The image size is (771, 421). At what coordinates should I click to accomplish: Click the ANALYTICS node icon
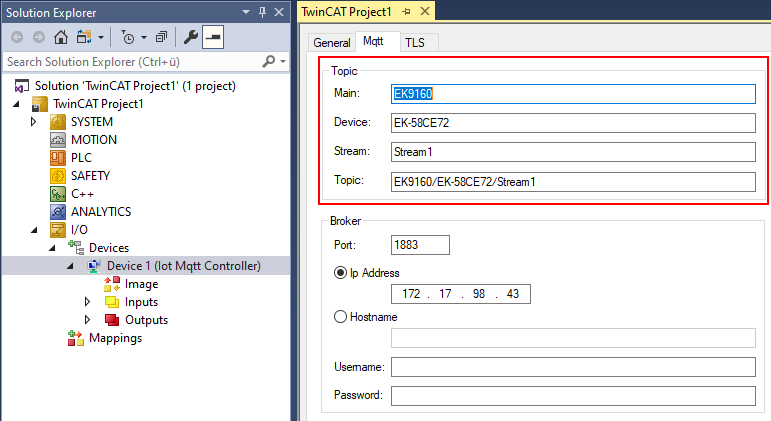[x=58, y=212]
